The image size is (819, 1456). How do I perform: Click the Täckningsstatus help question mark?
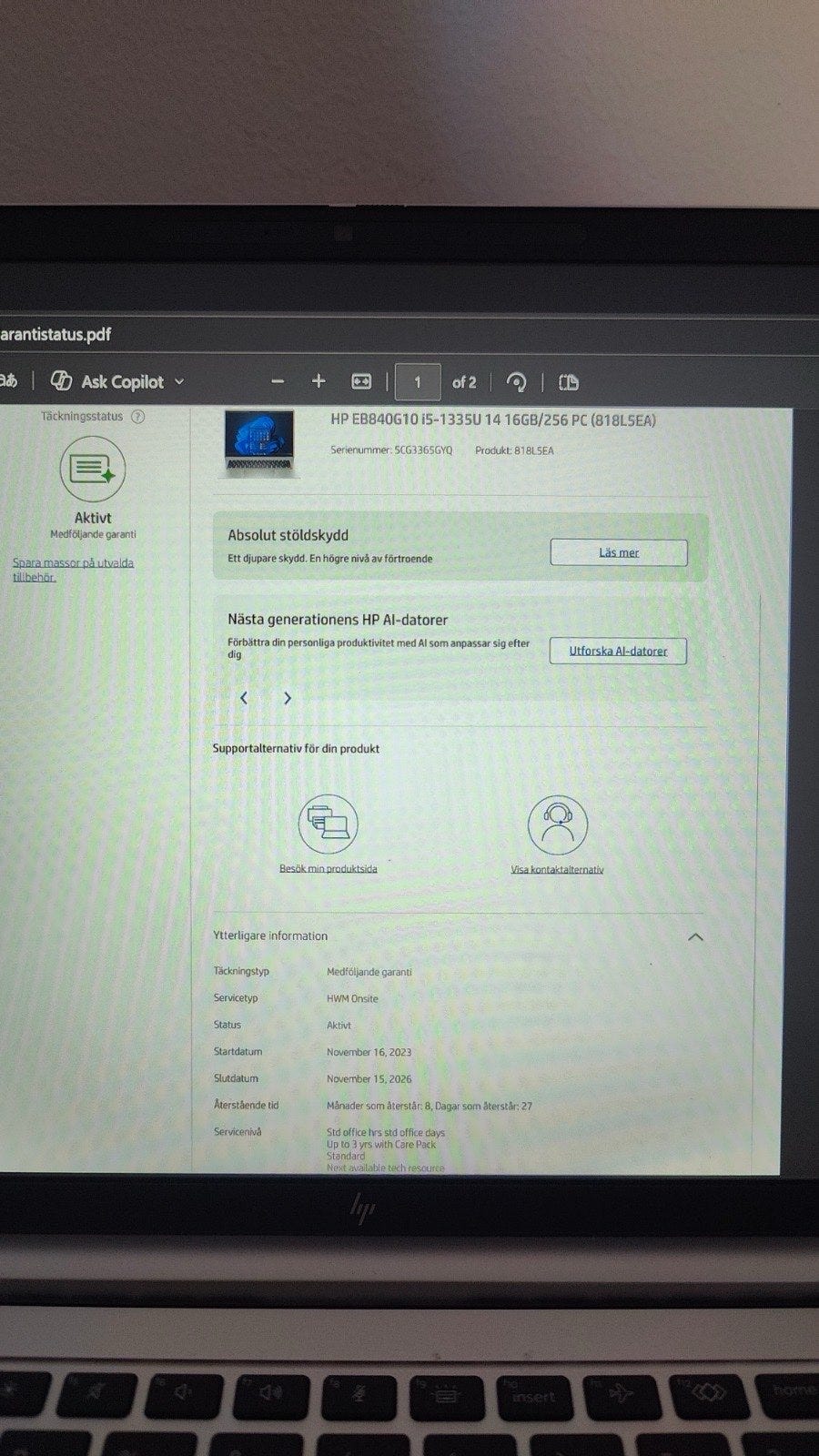pyautogui.click(x=138, y=417)
